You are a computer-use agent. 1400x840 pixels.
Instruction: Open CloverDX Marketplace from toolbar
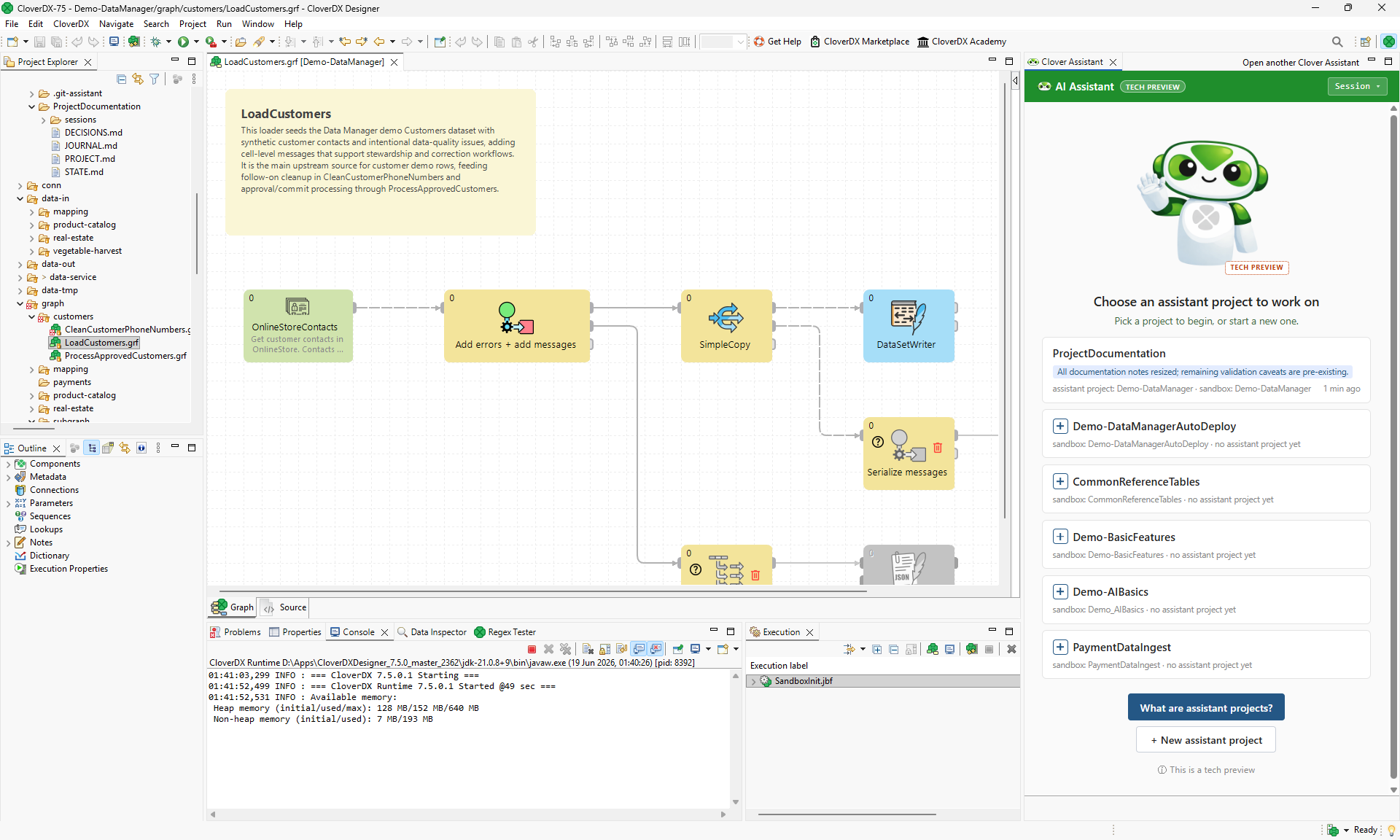click(860, 42)
